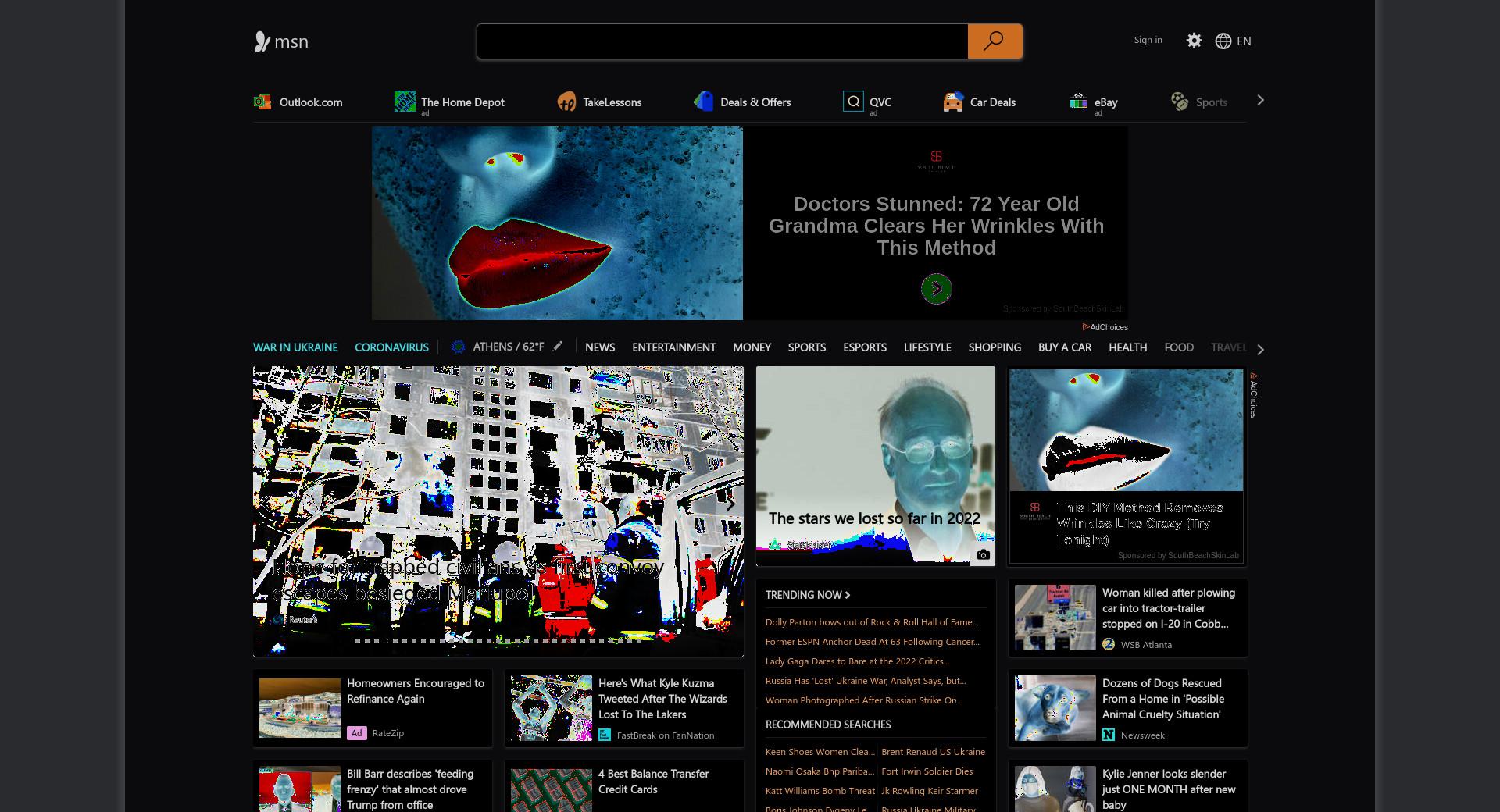Open the WAR IN UKRAINE tab

click(295, 347)
